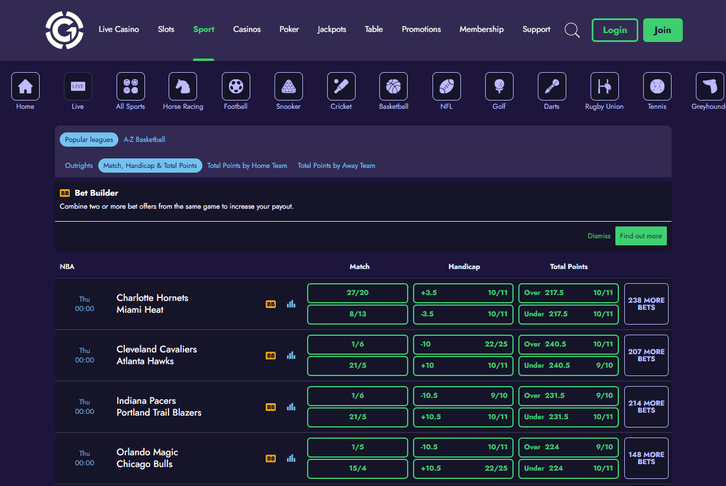The image size is (726, 486).
Task: Click the search magnifier icon
Action: pyautogui.click(x=572, y=30)
